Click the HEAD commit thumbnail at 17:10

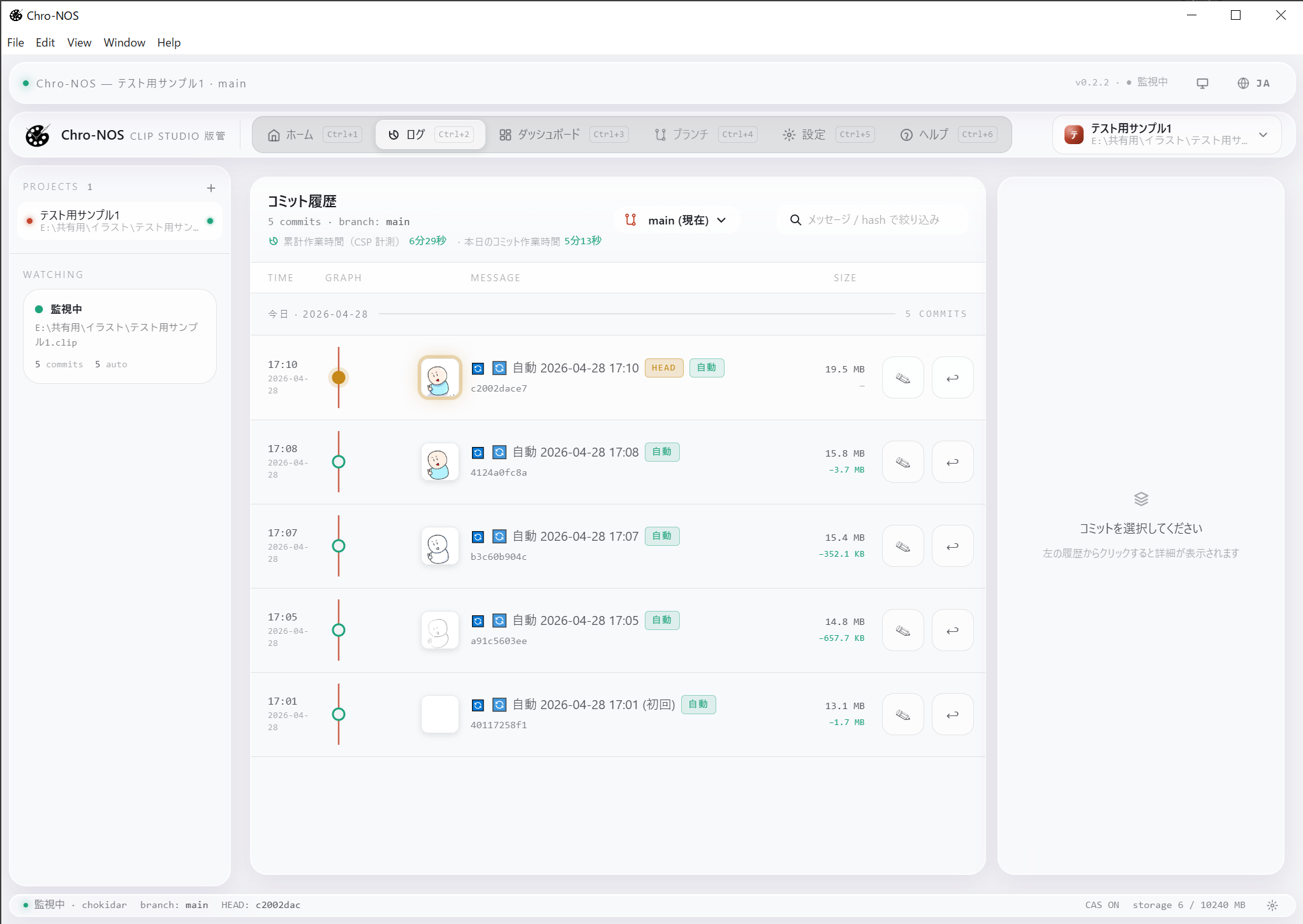439,378
